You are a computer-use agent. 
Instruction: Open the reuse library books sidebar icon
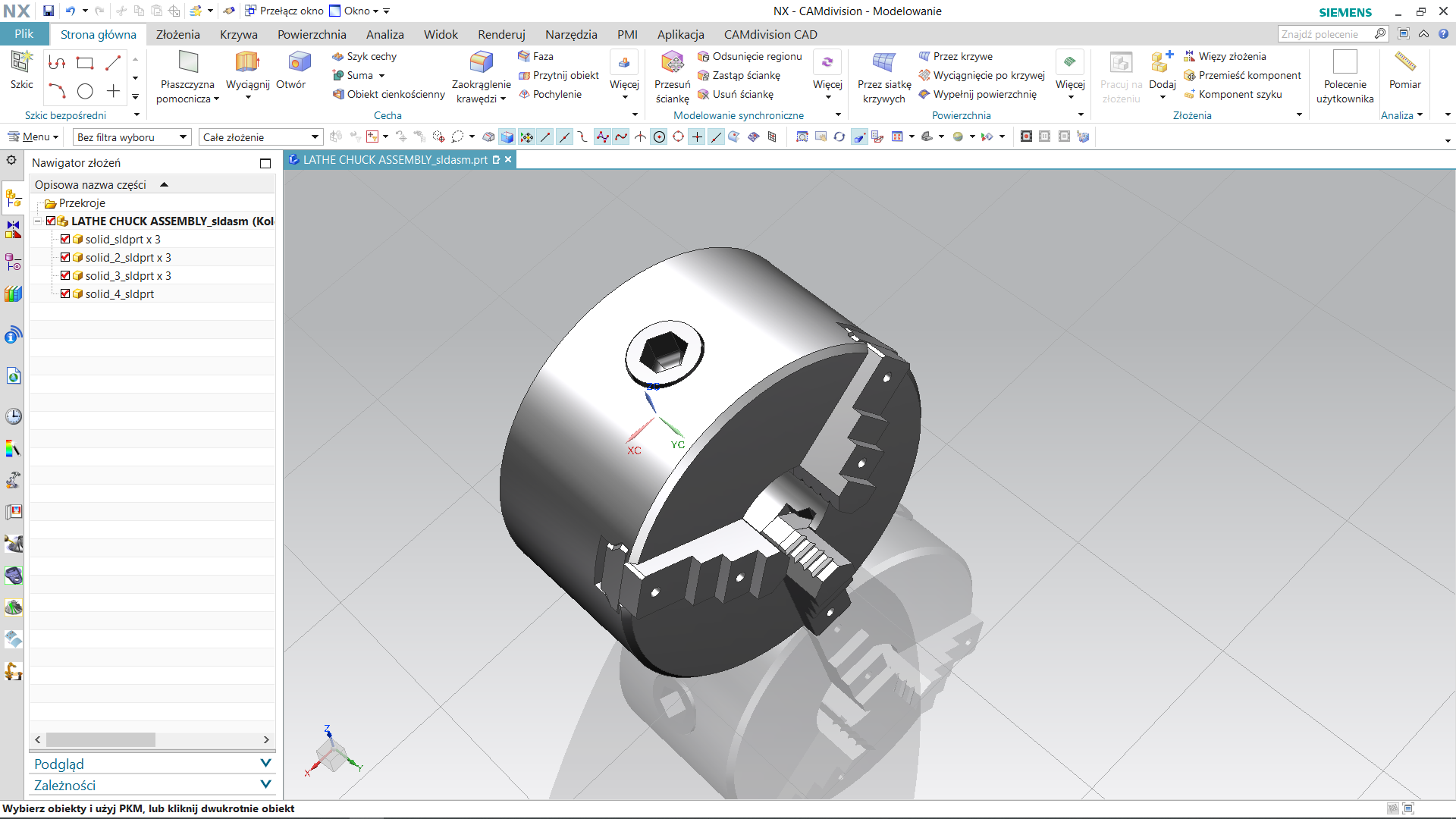click(x=14, y=294)
